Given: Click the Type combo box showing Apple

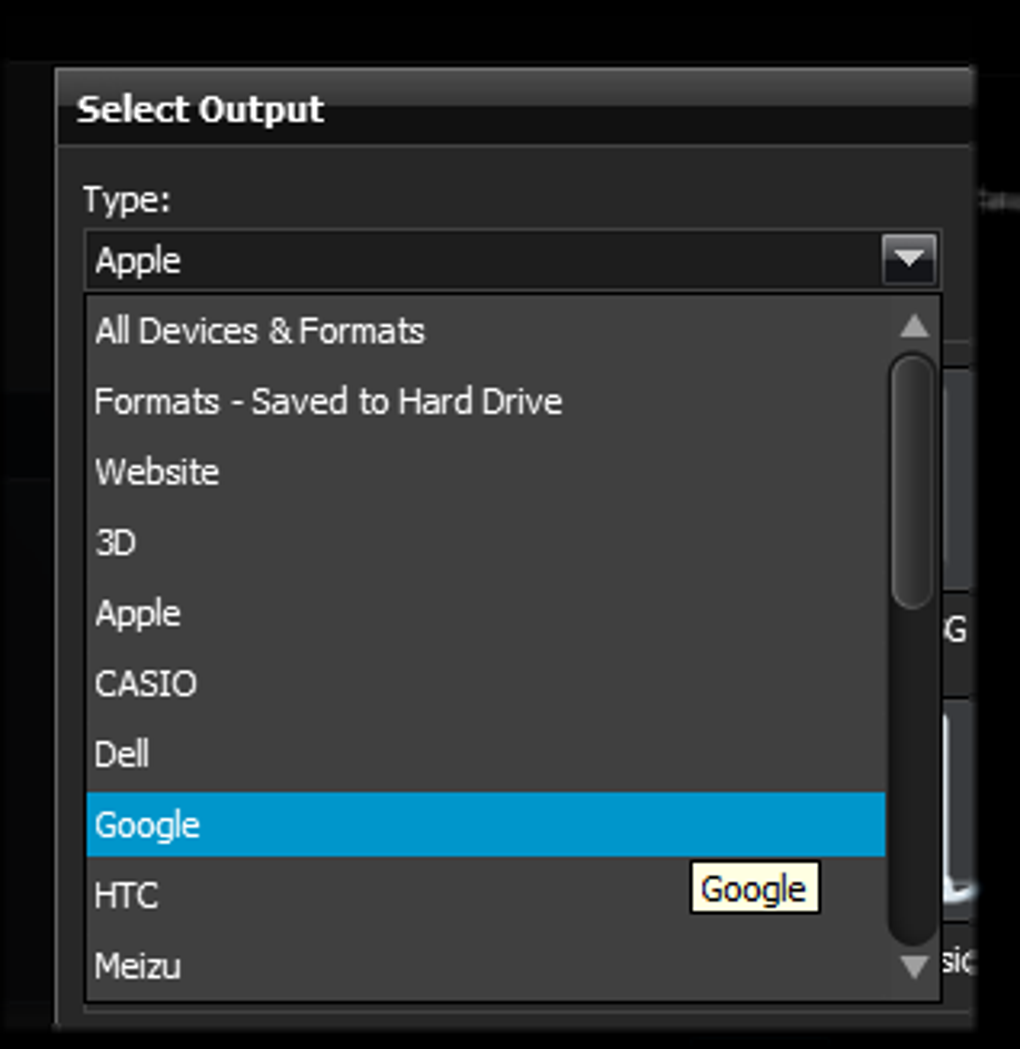Looking at the screenshot, I should pyautogui.click(x=513, y=260).
